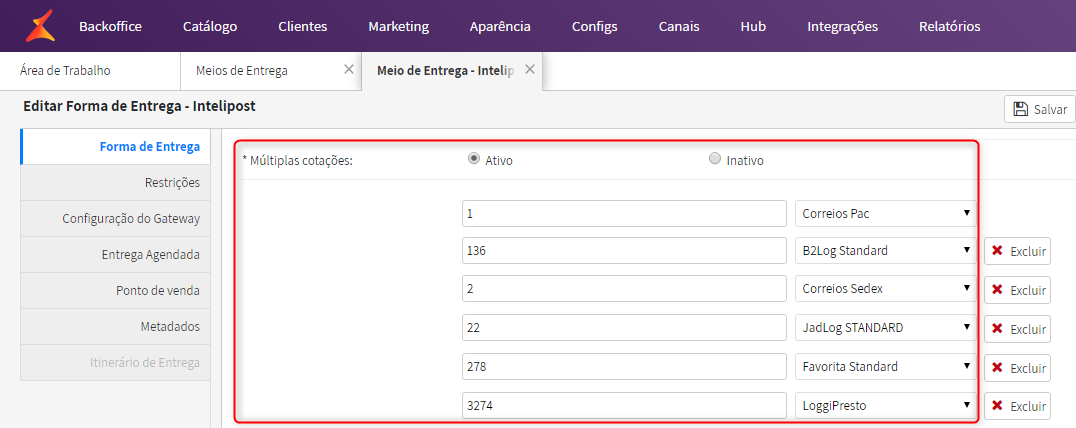Open the Marketing menu

tap(399, 27)
